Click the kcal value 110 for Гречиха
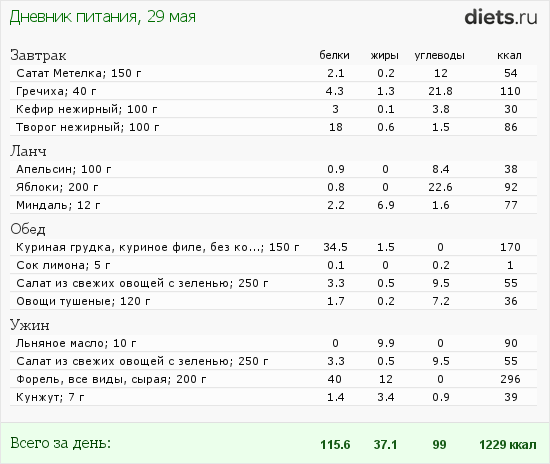 coord(510,91)
